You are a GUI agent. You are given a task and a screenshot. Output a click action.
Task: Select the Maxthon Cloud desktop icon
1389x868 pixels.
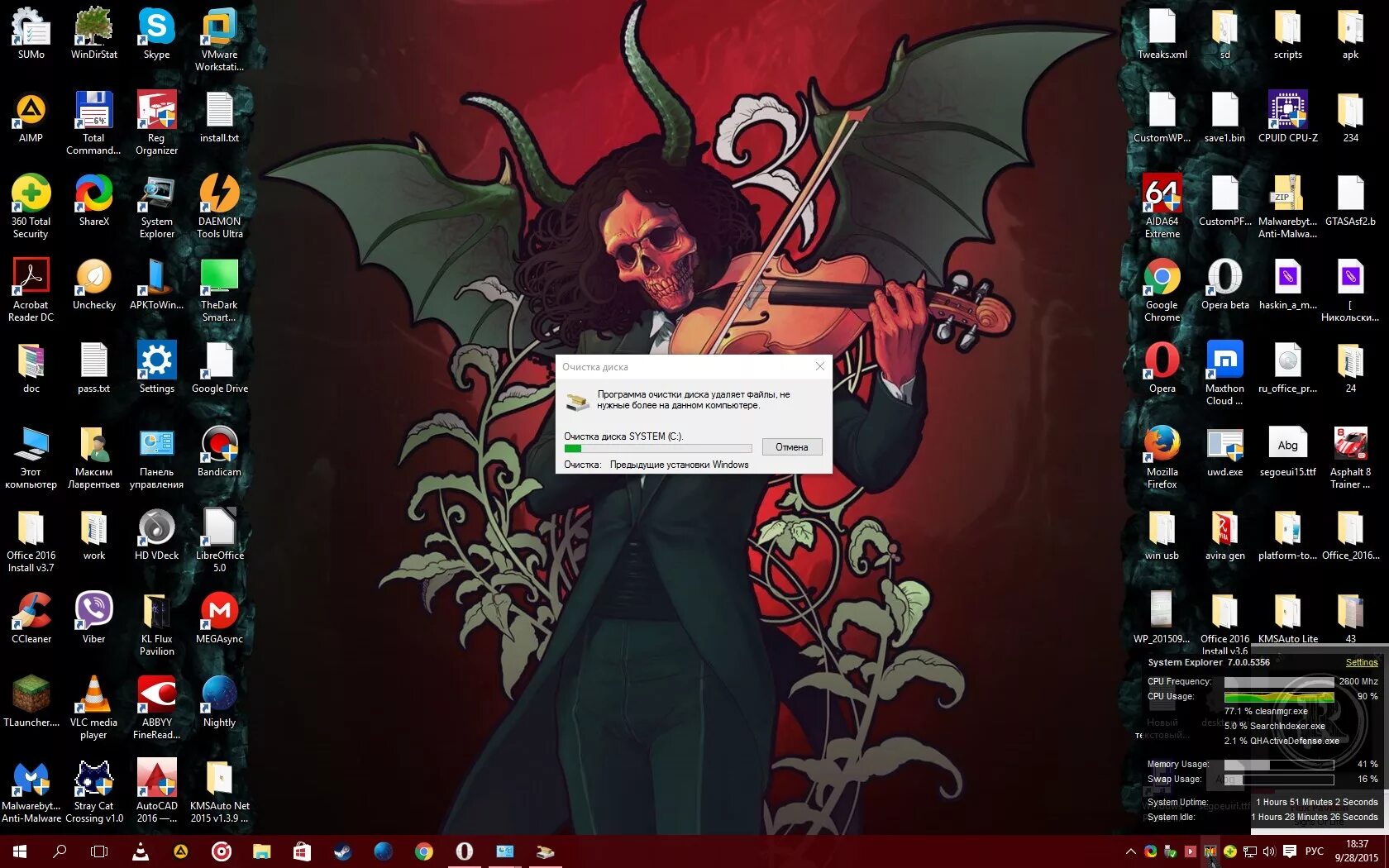point(1225,374)
